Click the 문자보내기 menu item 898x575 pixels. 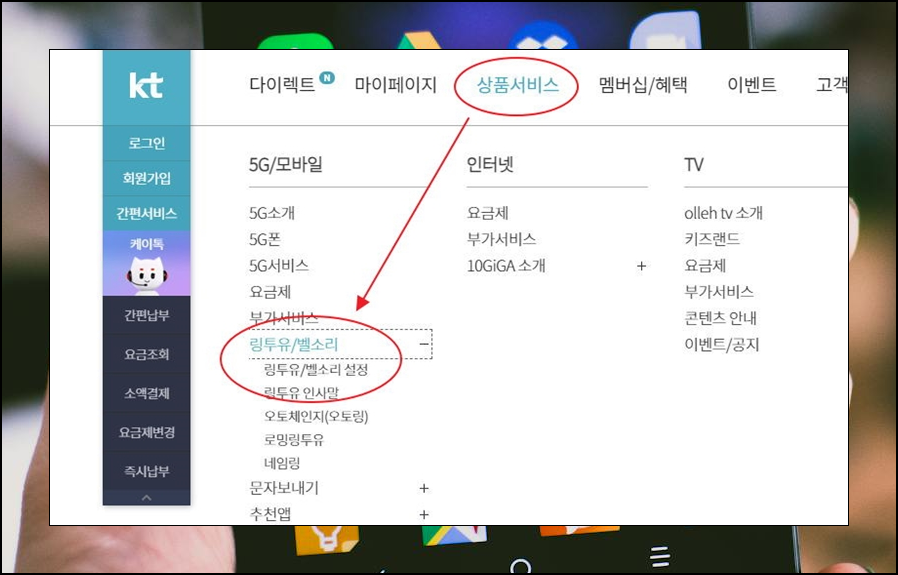[x=284, y=488]
